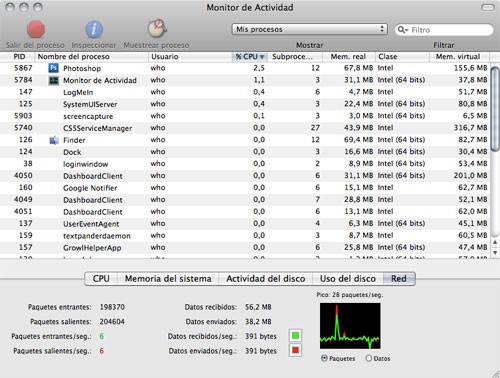
Task: Click the 56,2 MB Datos recibidos value
Action: coord(258,307)
